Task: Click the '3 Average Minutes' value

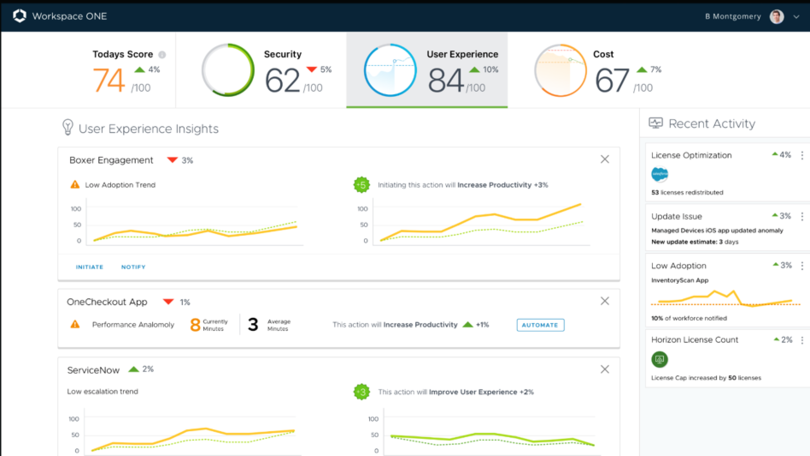Action: click(269, 325)
